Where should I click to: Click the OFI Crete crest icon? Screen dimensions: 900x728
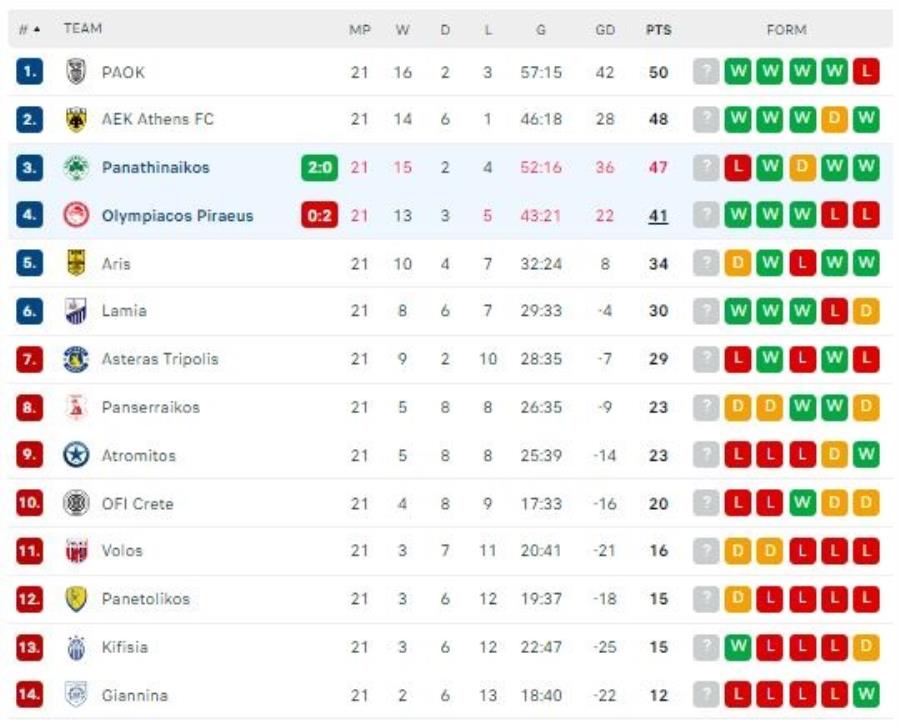coord(76,503)
